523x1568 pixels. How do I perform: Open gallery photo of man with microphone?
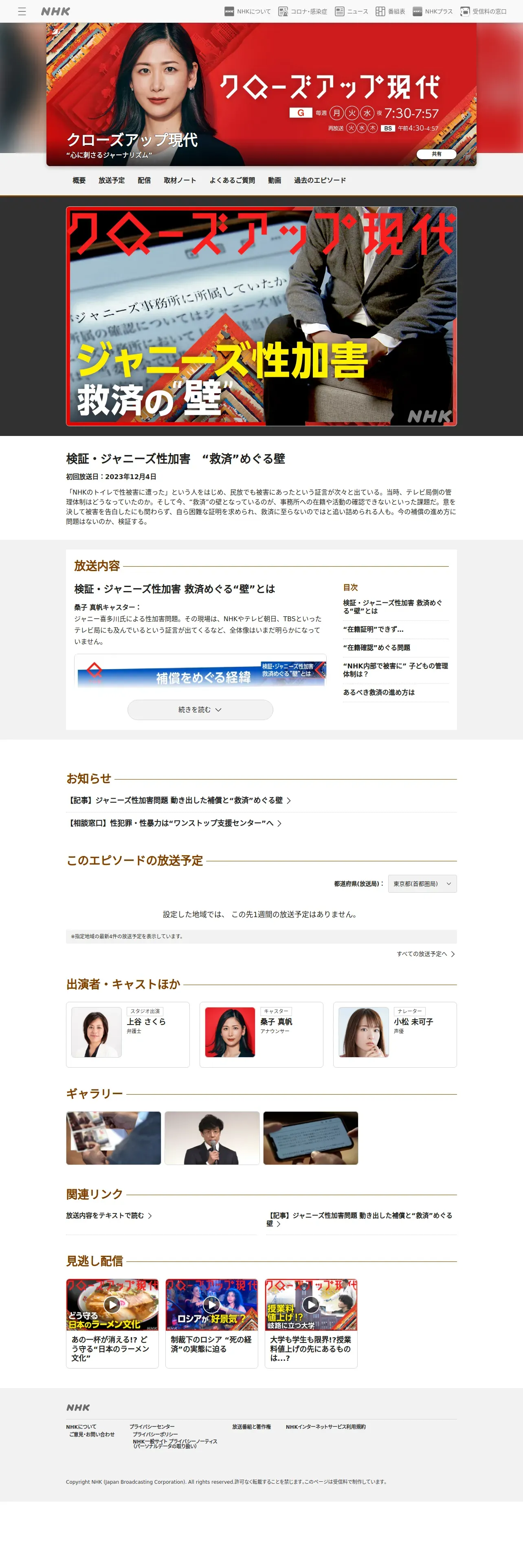click(212, 1138)
